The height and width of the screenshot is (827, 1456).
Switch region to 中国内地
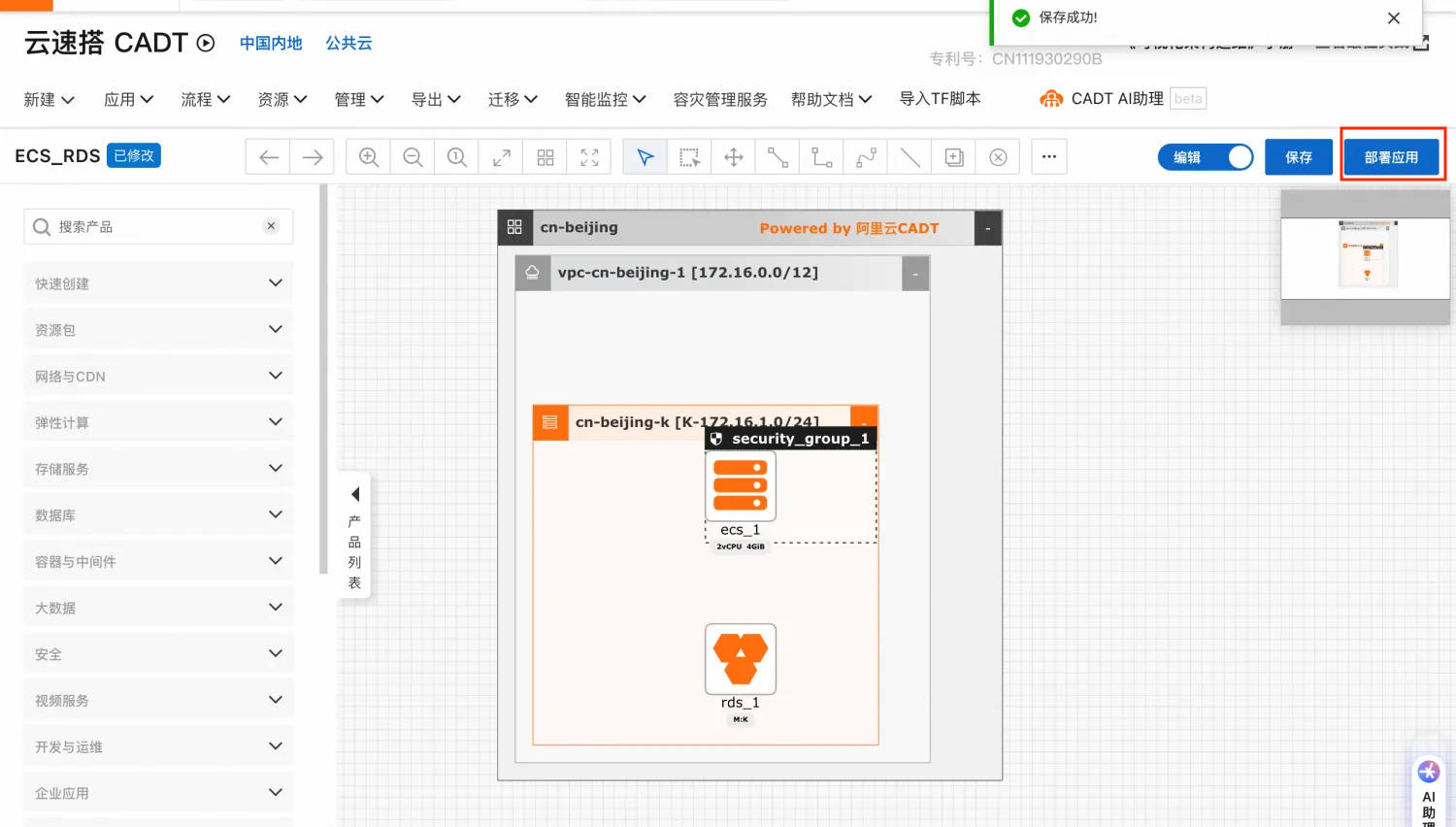click(x=271, y=43)
